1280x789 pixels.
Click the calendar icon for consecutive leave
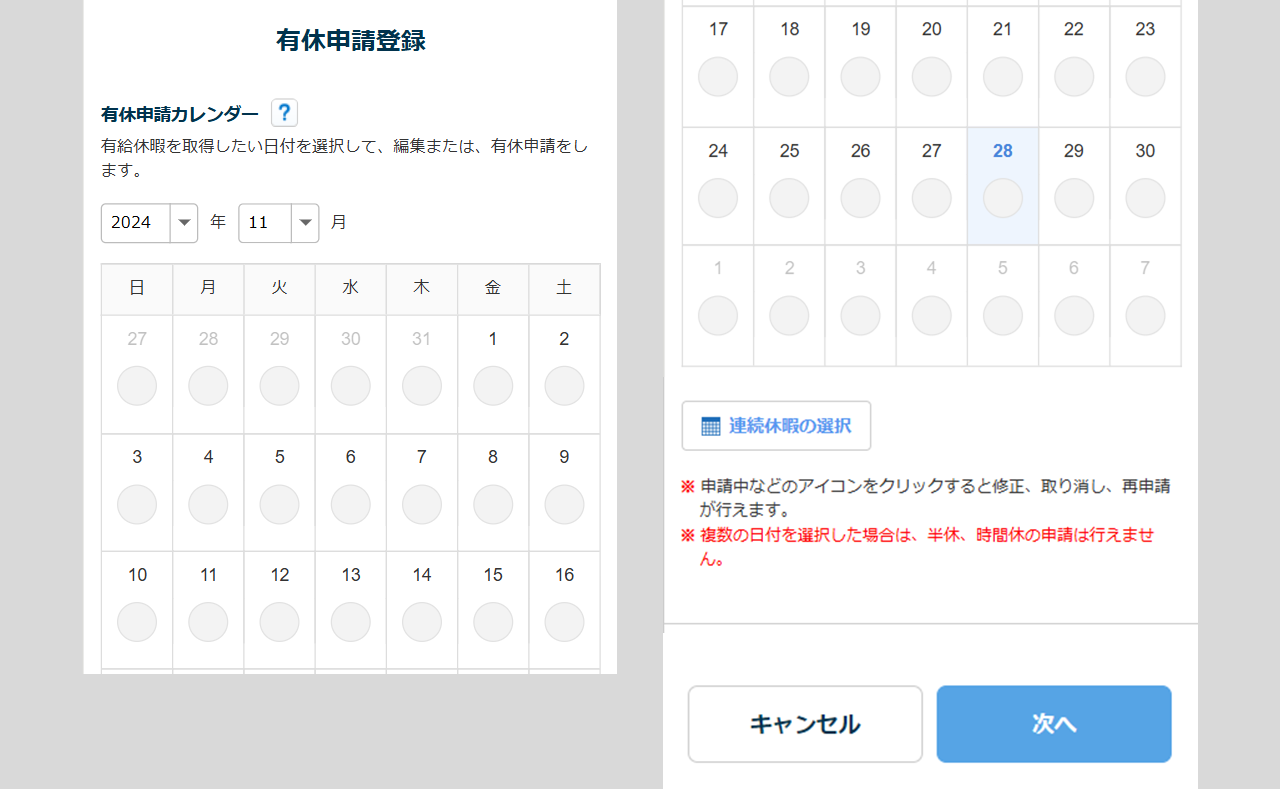(x=711, y=426)
